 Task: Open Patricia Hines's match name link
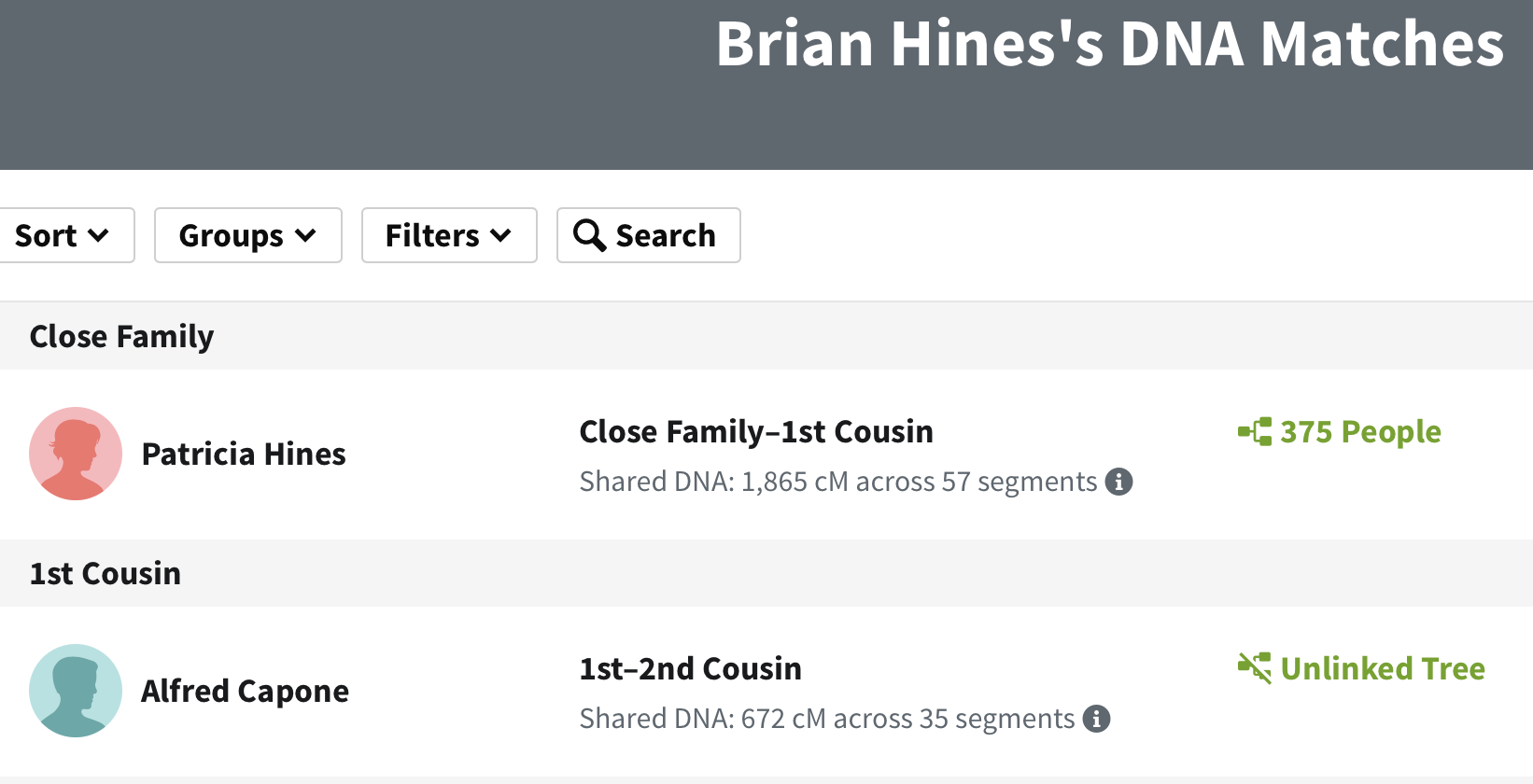(244, 454)
